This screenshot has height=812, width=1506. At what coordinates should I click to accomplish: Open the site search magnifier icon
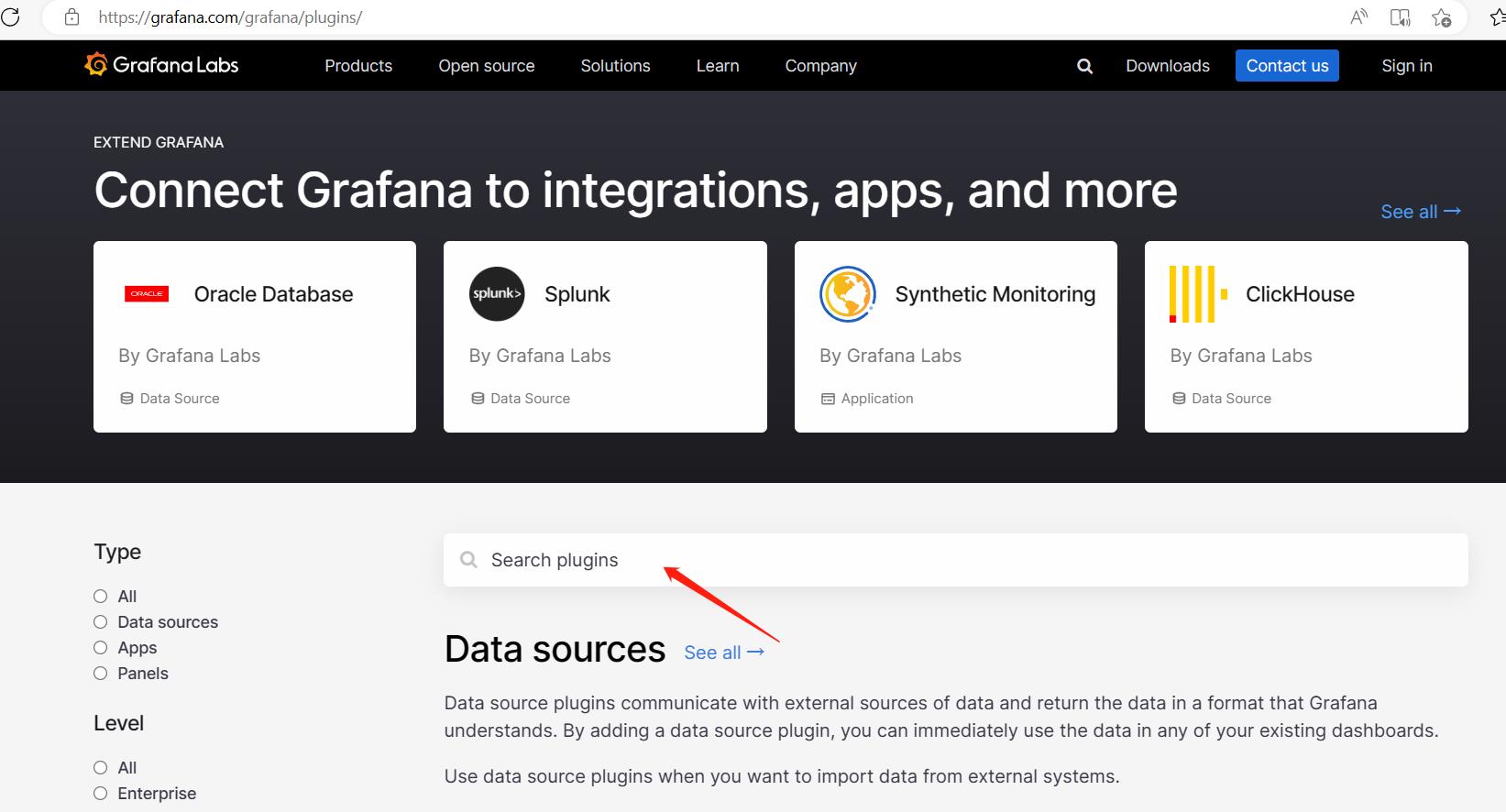(x=1084, y=66)
